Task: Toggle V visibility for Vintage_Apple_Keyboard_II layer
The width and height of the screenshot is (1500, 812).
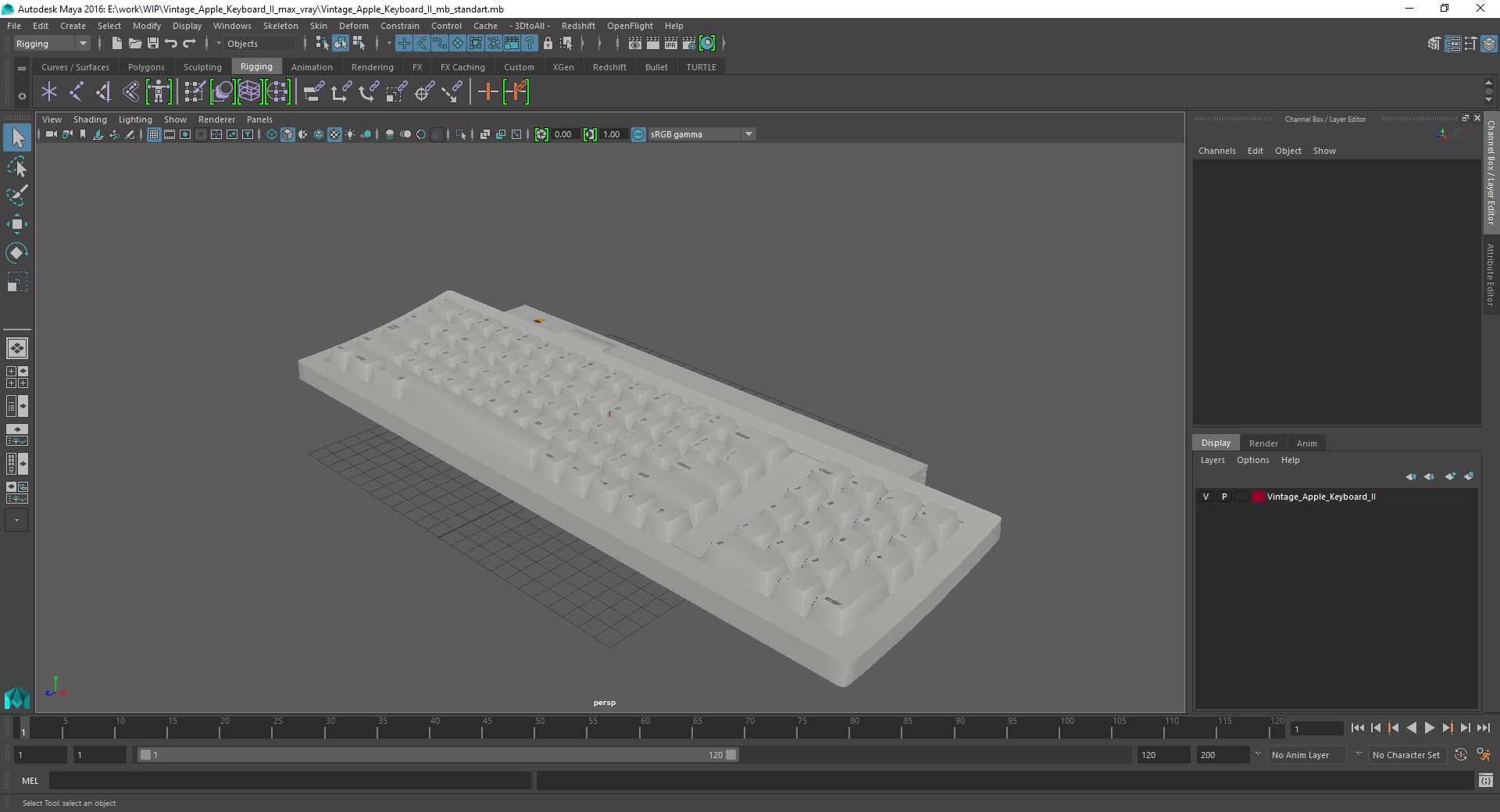Action: pos(1205,497)
